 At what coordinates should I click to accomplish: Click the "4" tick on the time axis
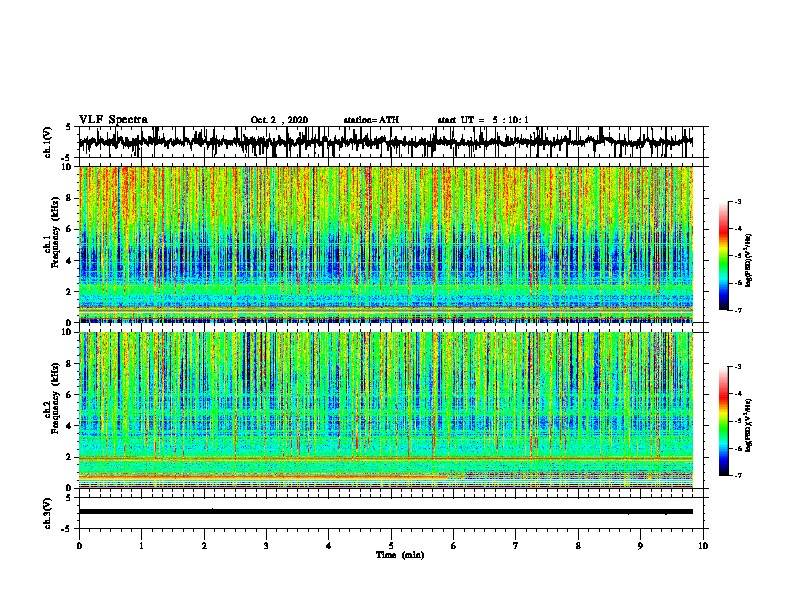click(x=329, y=546)
